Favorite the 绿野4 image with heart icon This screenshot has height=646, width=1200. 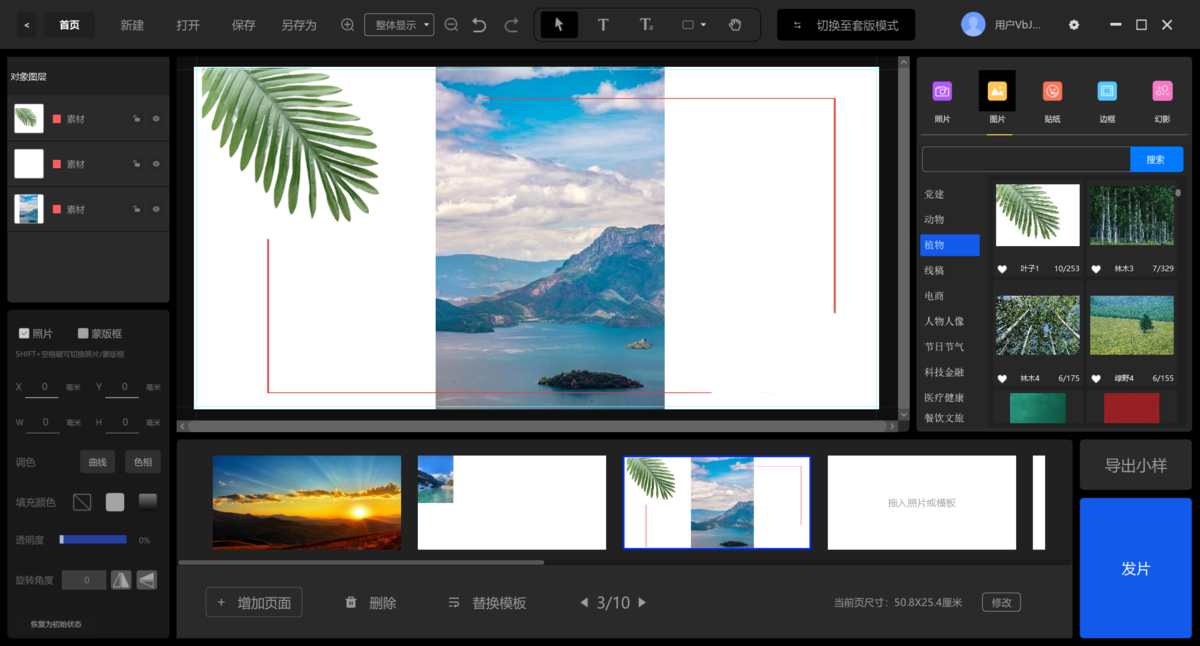pos(1096,379)
